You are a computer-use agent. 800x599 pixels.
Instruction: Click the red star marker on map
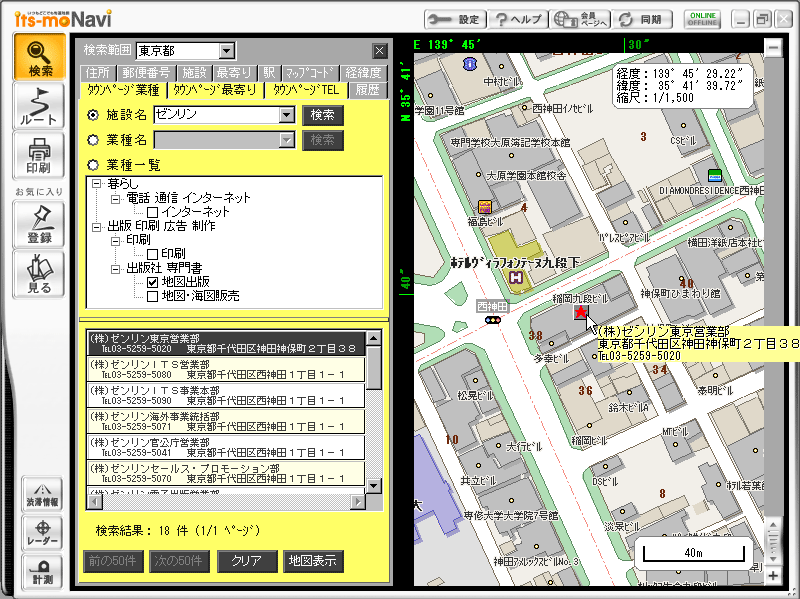[x=581, y=312]
